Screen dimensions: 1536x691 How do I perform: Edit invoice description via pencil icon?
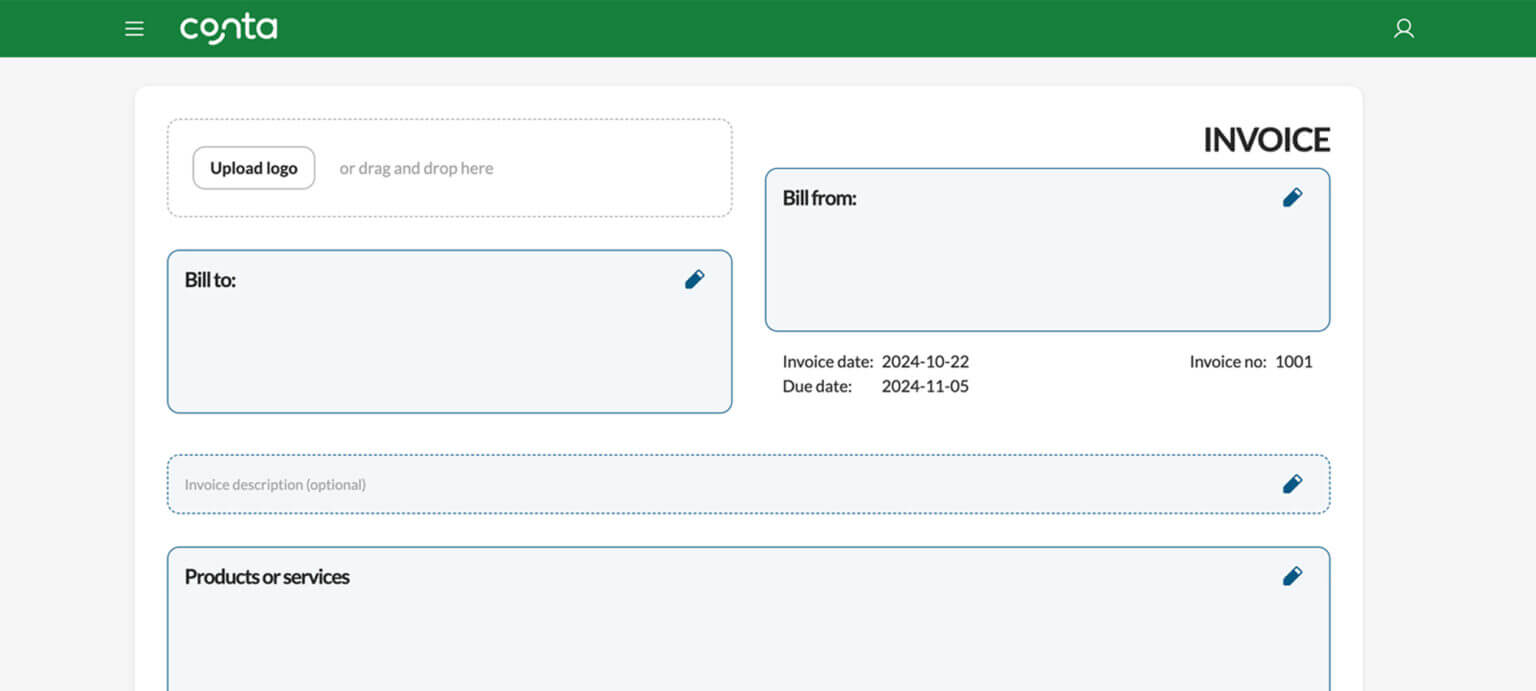pyautogui.click(x=1292, y=484)
